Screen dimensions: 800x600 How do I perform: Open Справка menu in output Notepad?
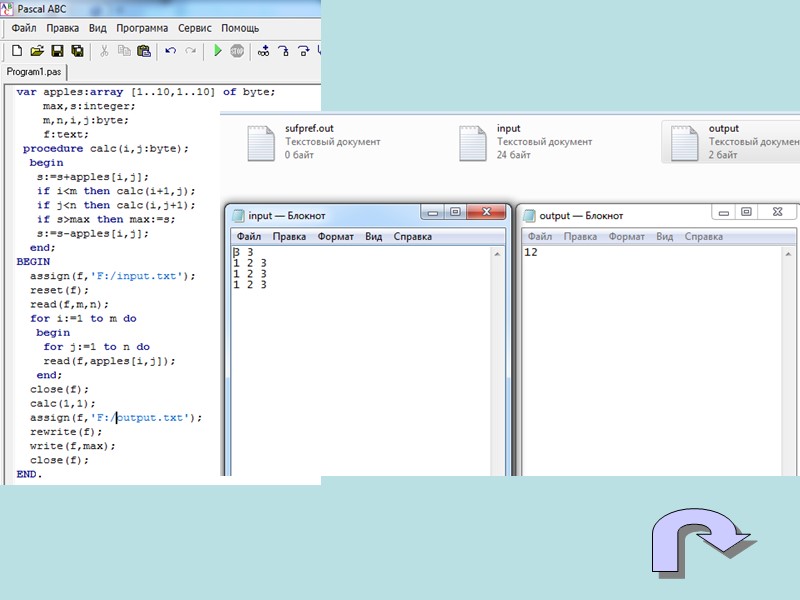704,237
